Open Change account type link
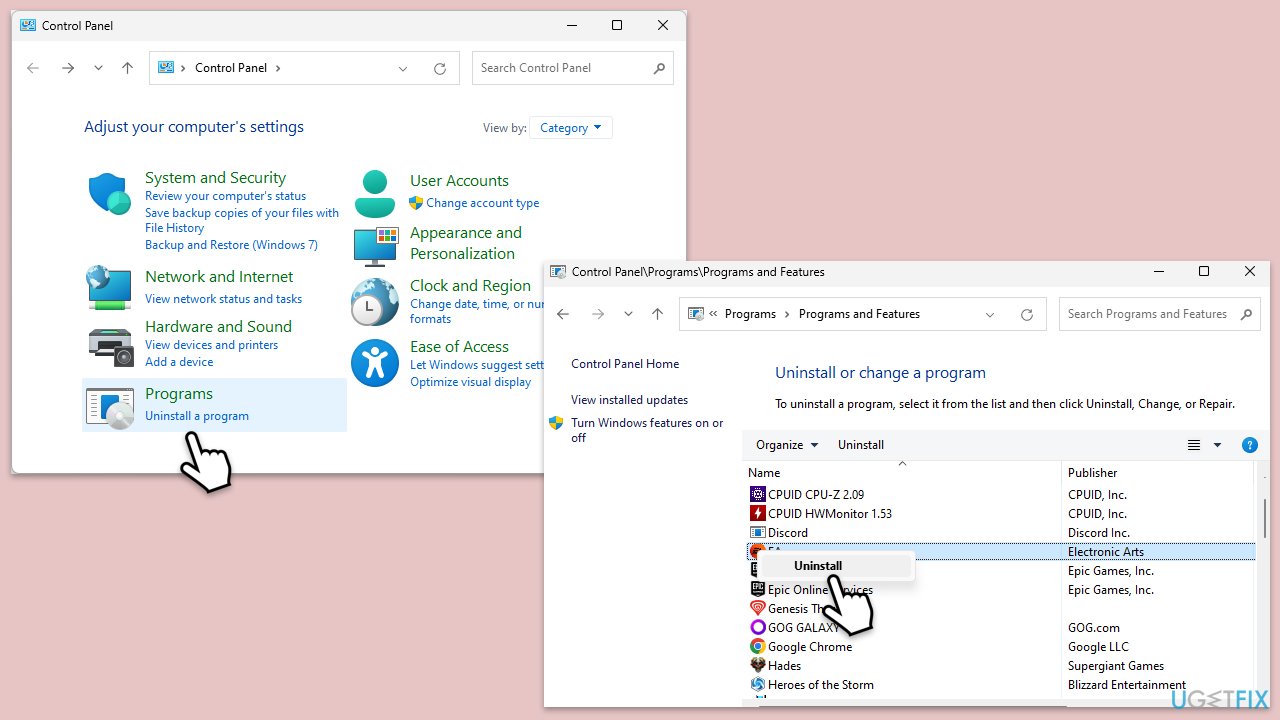The width and height of the screenshot is (1280, 720). (x=482, y=203)
